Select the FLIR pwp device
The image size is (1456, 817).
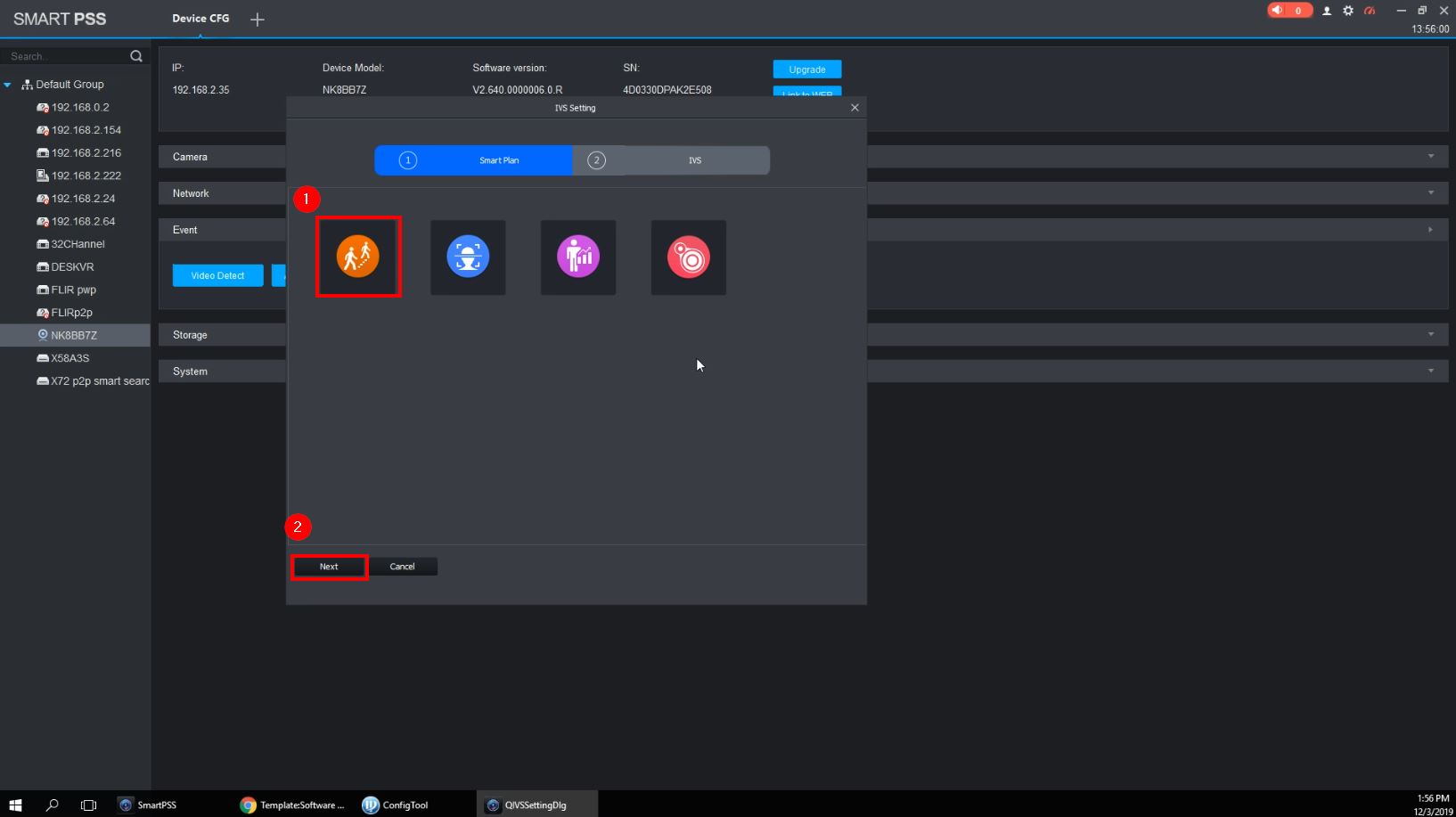tap(75, 290)
